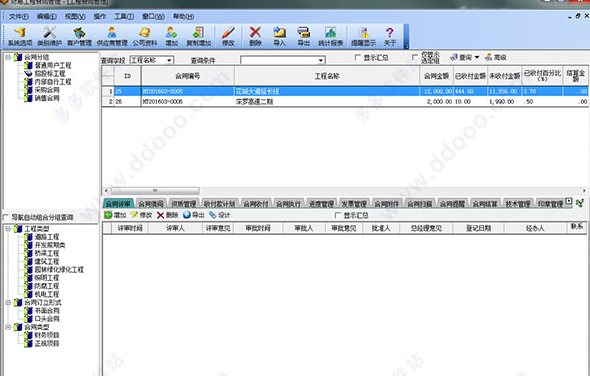Switch to 合同执行 tab
Image resolution: width=590 pixels, height=376 pixels.
(x=289, y=204)
